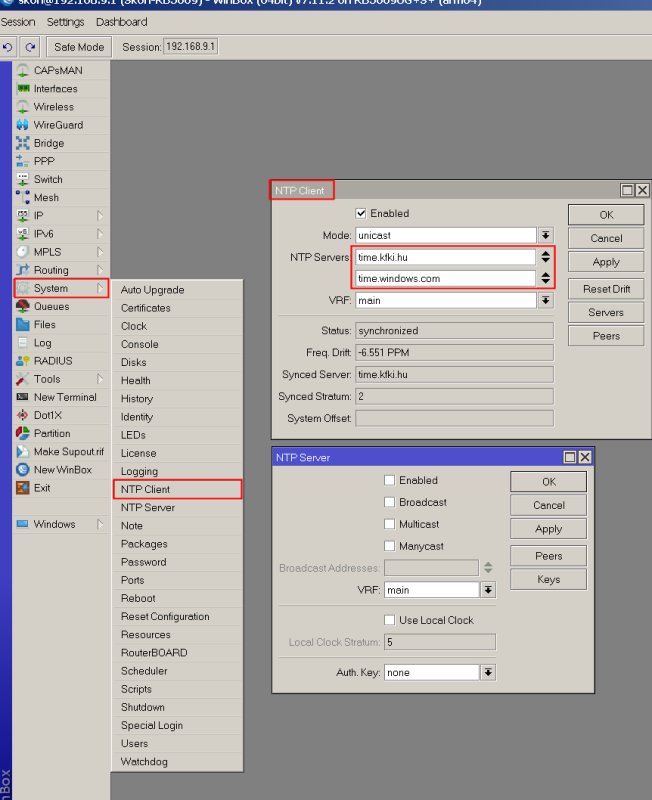Viewport: 652px width, 800px height.
Task: Open Partition via its sidebar icon
Action: point(23,433)
